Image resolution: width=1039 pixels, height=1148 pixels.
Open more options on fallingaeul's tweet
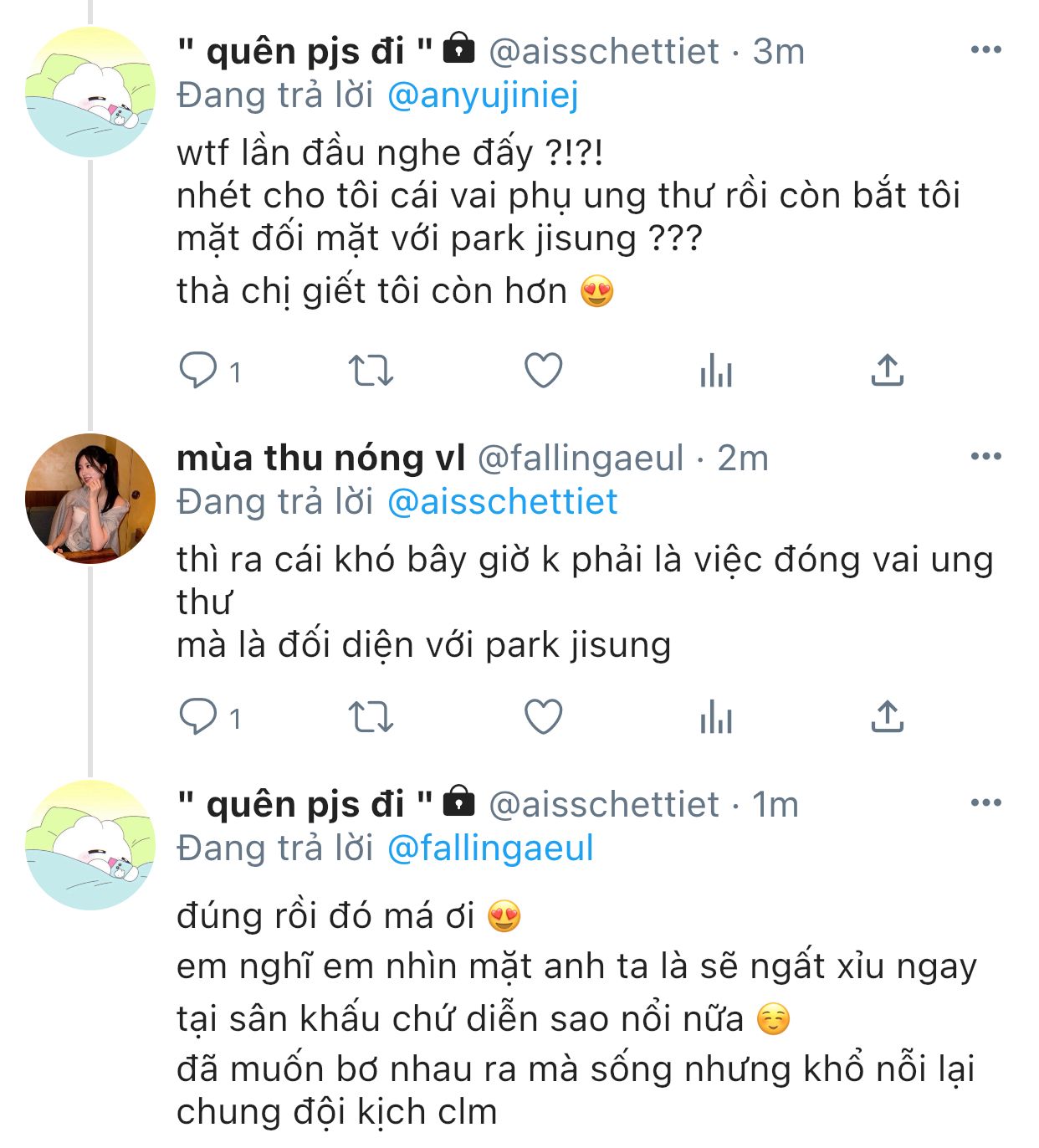986,456
